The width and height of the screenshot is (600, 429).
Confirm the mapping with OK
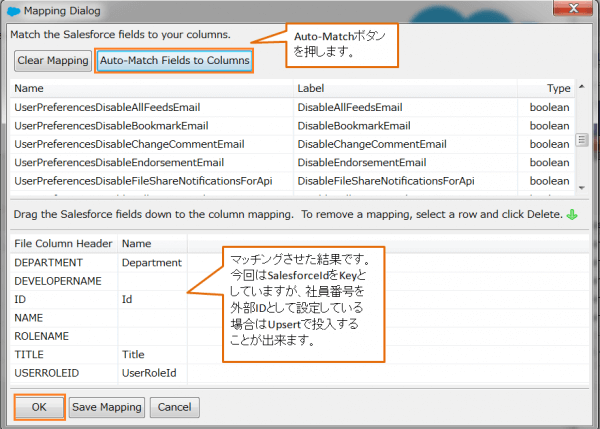39,407
